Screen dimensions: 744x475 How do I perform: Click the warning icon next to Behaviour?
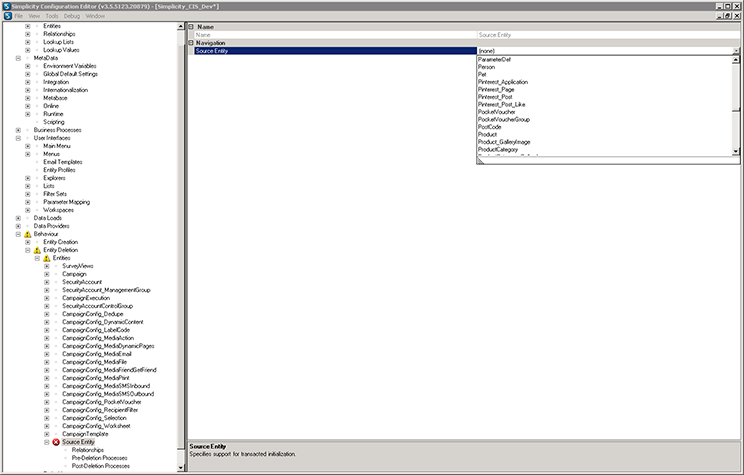click(28, 234)
